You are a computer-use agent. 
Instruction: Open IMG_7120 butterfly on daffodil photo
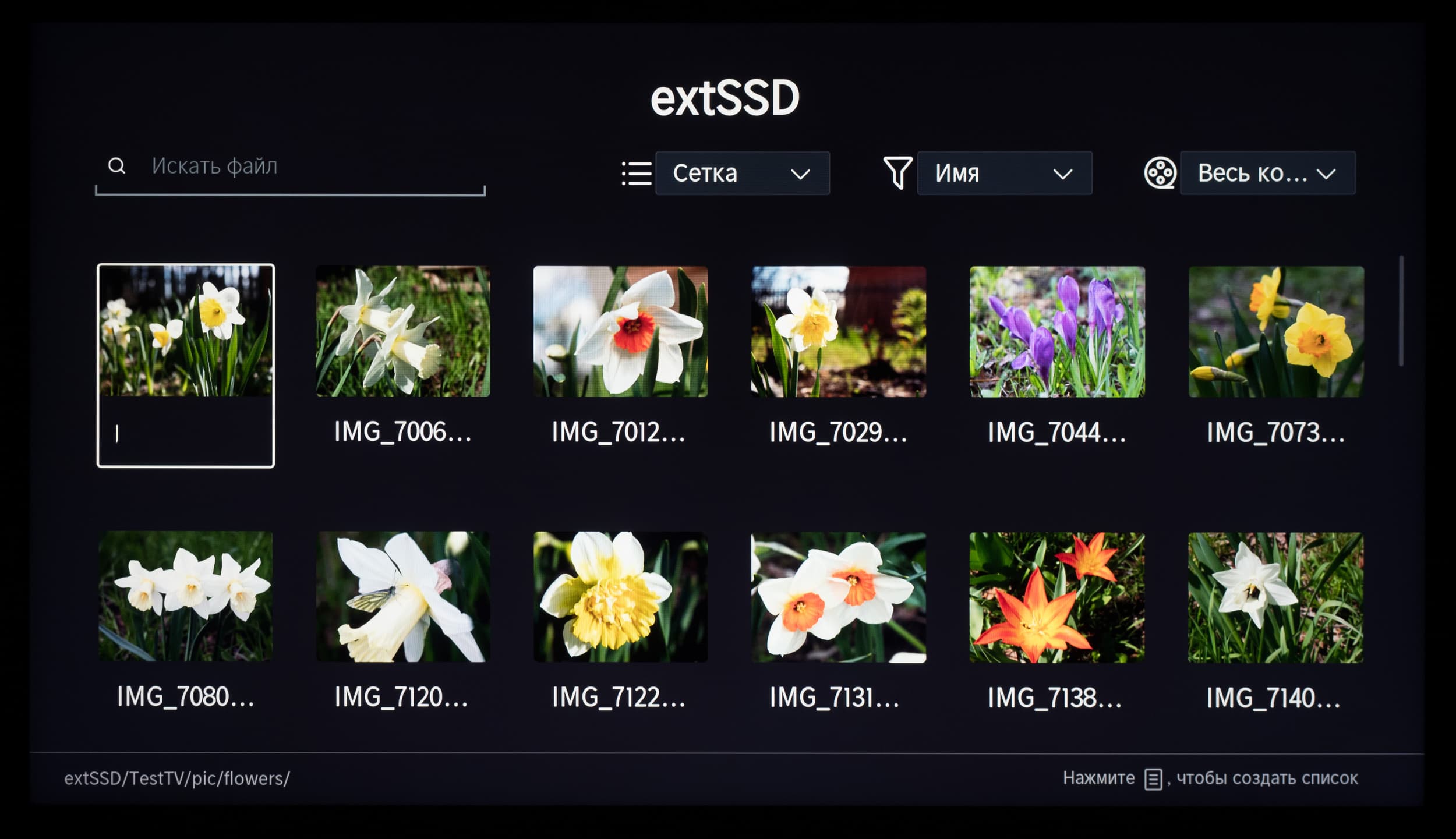(403, 596)
